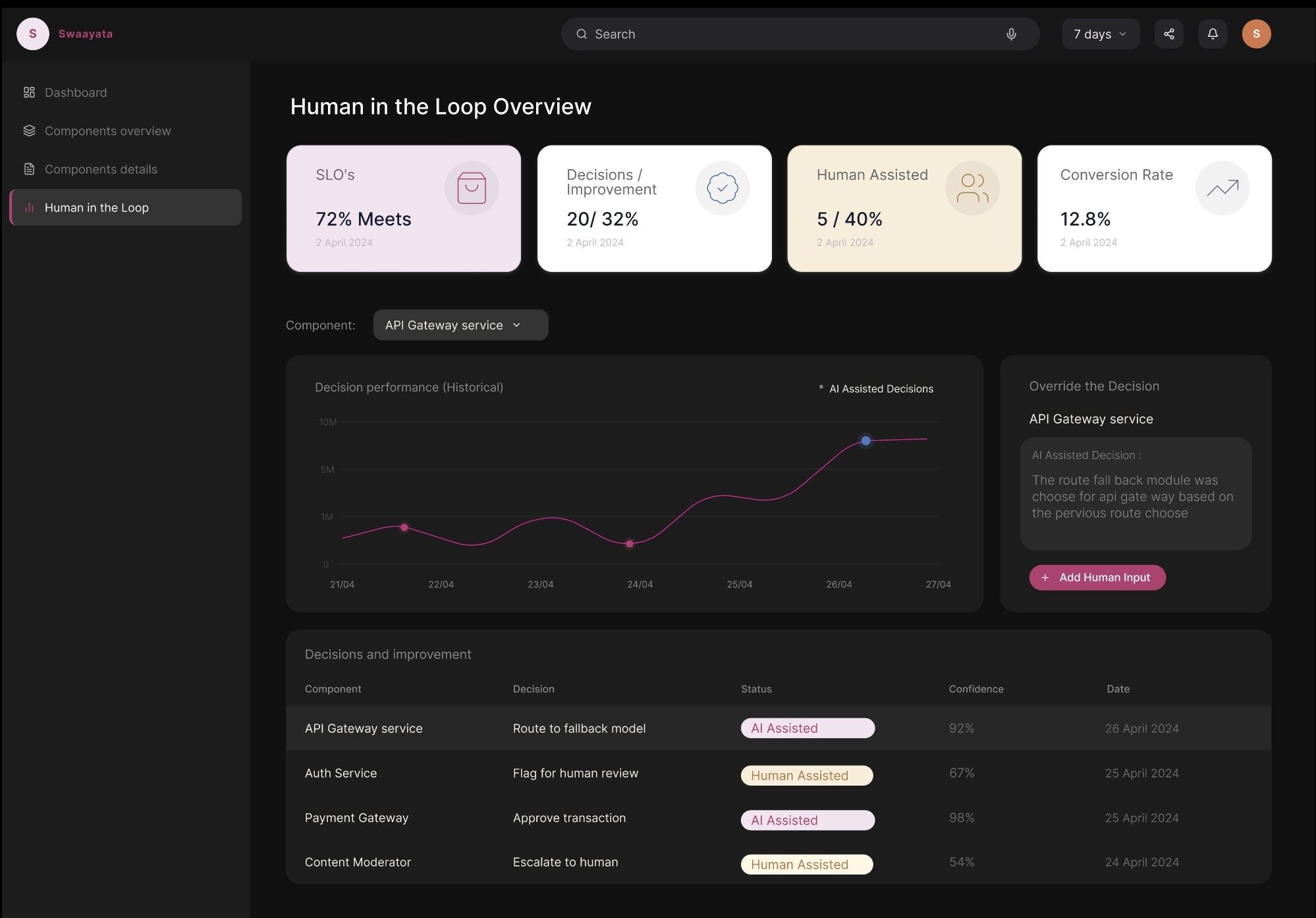Click the Conversion Rate trending arrow icon
1316x918 pixels.
[1222, 188]
